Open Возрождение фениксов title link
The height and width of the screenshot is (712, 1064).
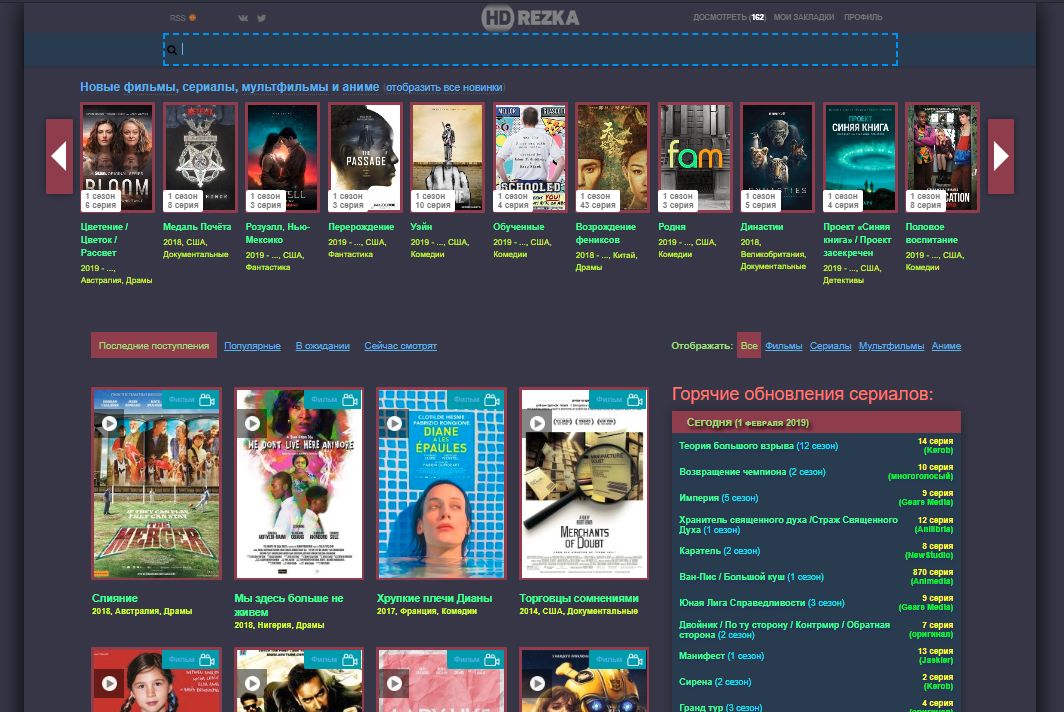coord(605,233)
